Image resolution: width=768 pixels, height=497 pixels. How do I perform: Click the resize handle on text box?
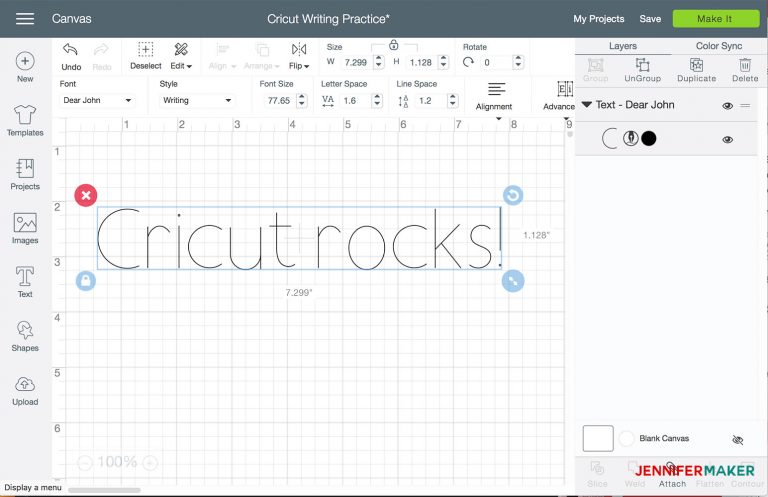[x=513, y=281]
